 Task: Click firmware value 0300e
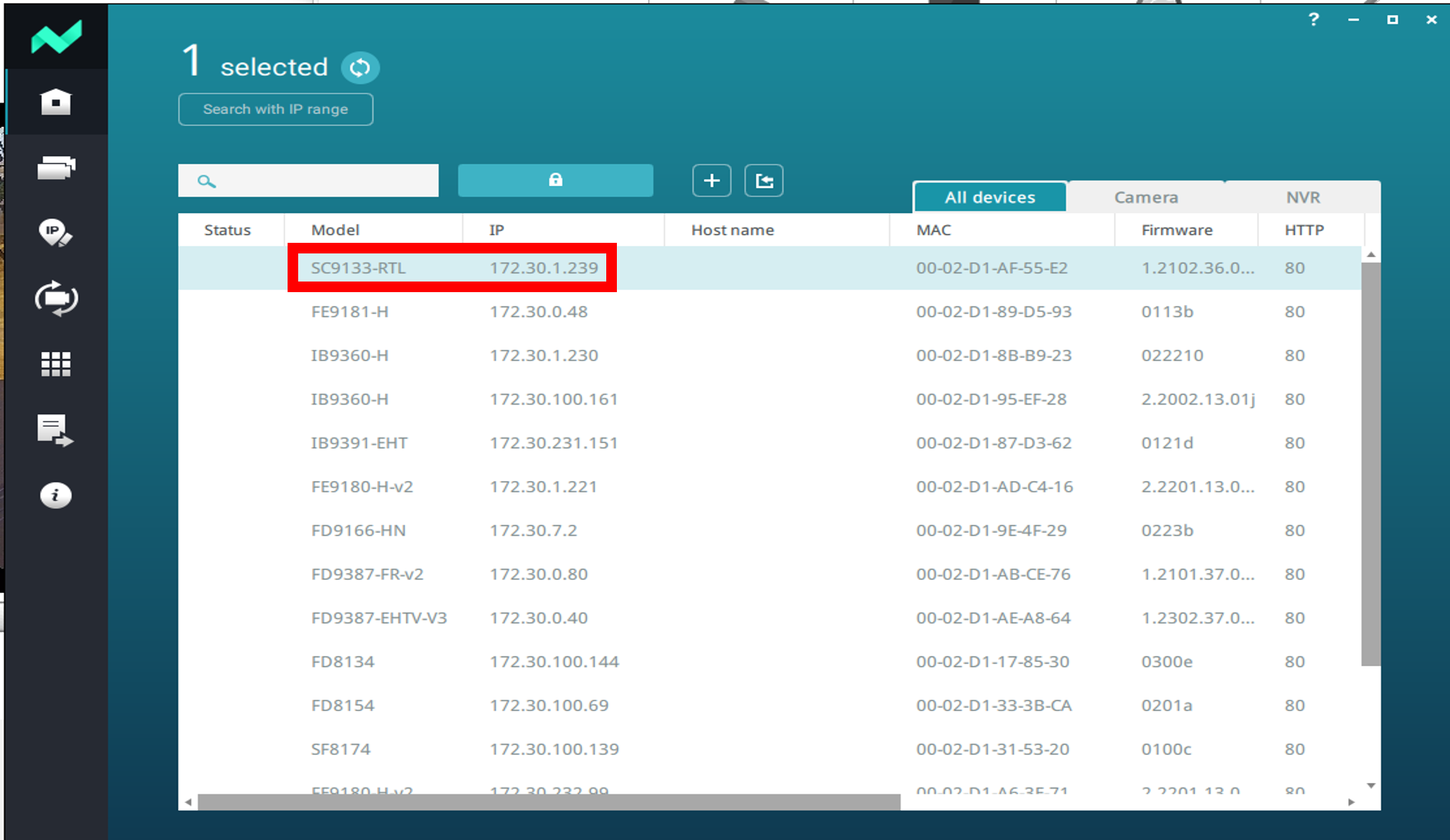pyautogui.click(x=1167, y=662)
